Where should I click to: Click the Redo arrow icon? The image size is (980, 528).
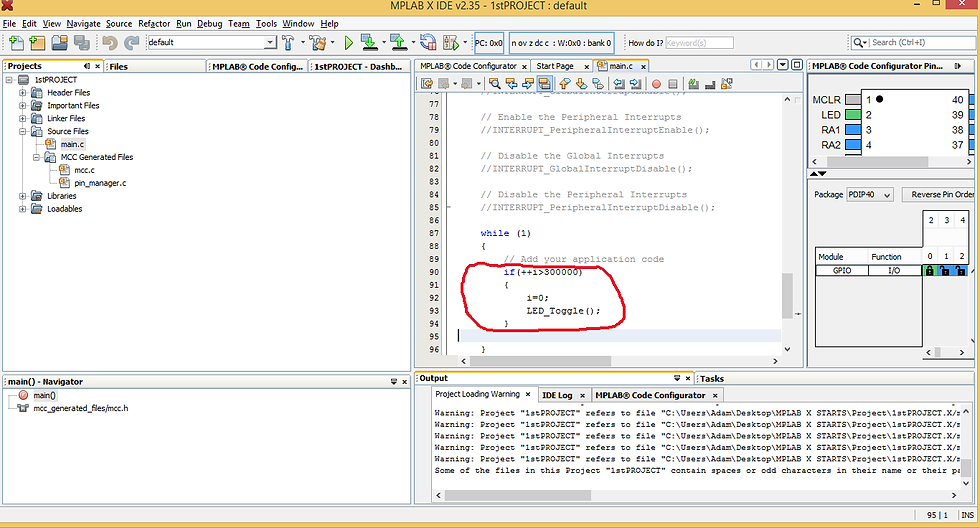tap(131, 42)
